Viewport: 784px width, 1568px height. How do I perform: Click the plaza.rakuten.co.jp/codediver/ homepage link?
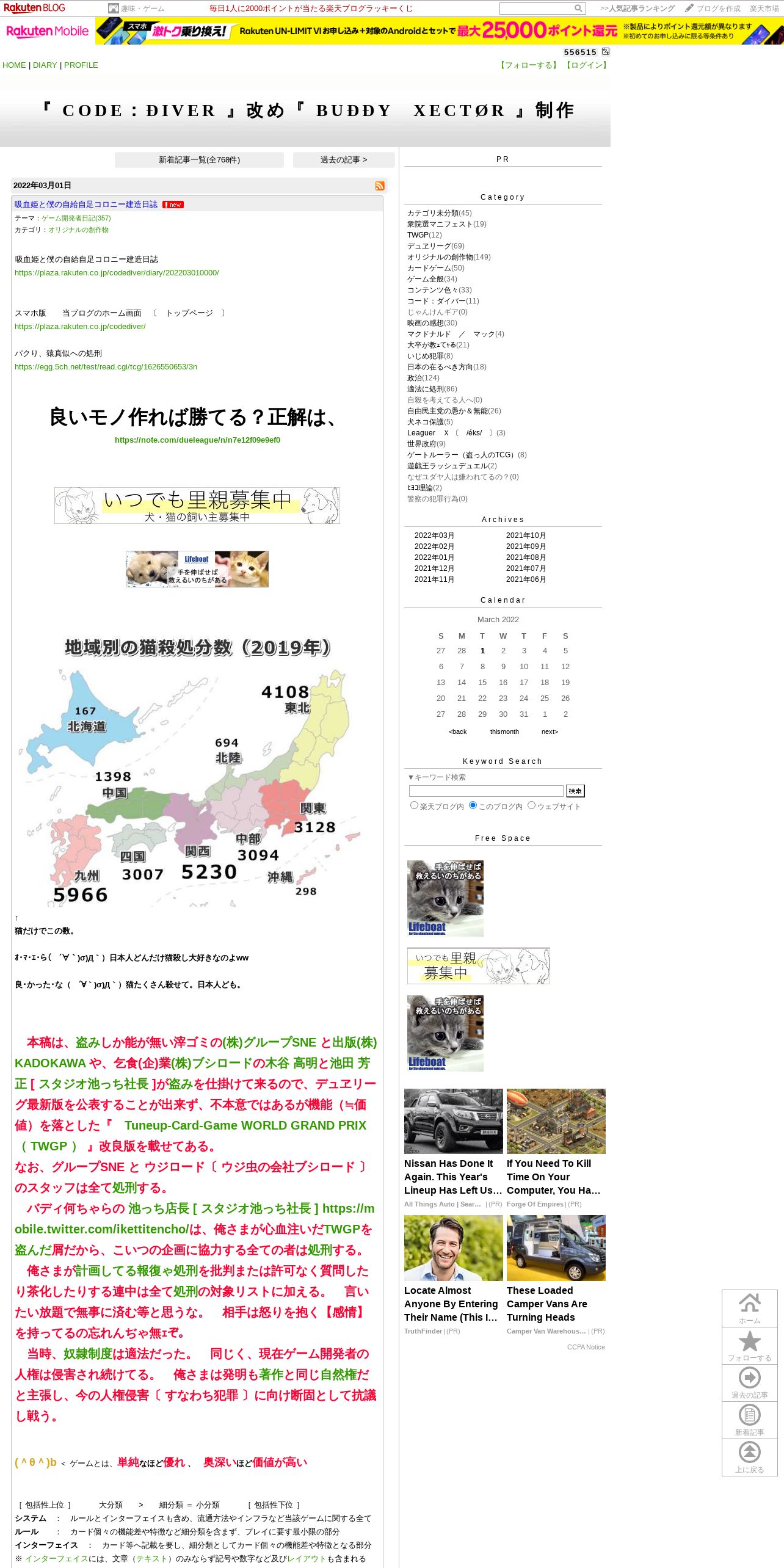click(80, 327)
